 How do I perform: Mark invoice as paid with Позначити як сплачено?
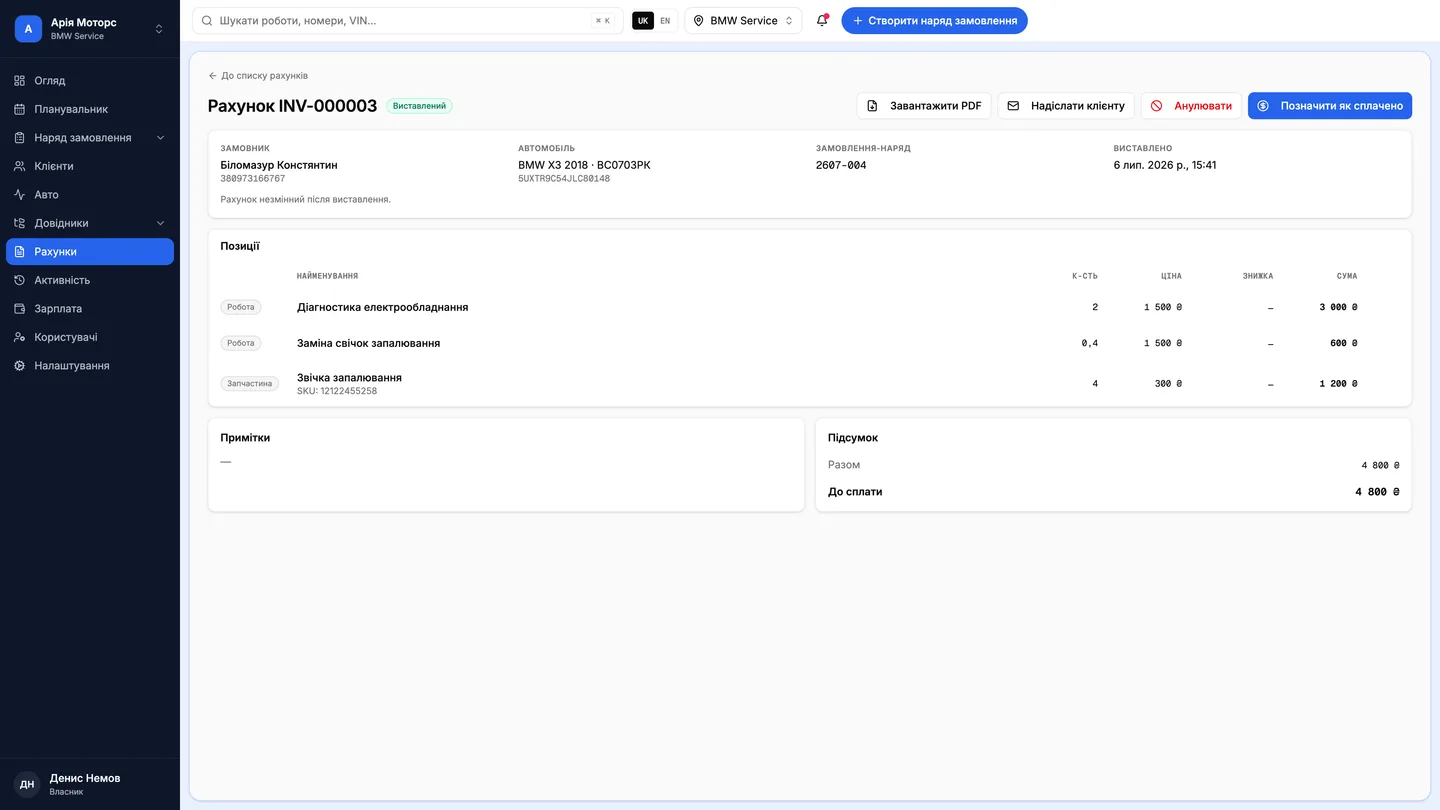(1330, 106)
